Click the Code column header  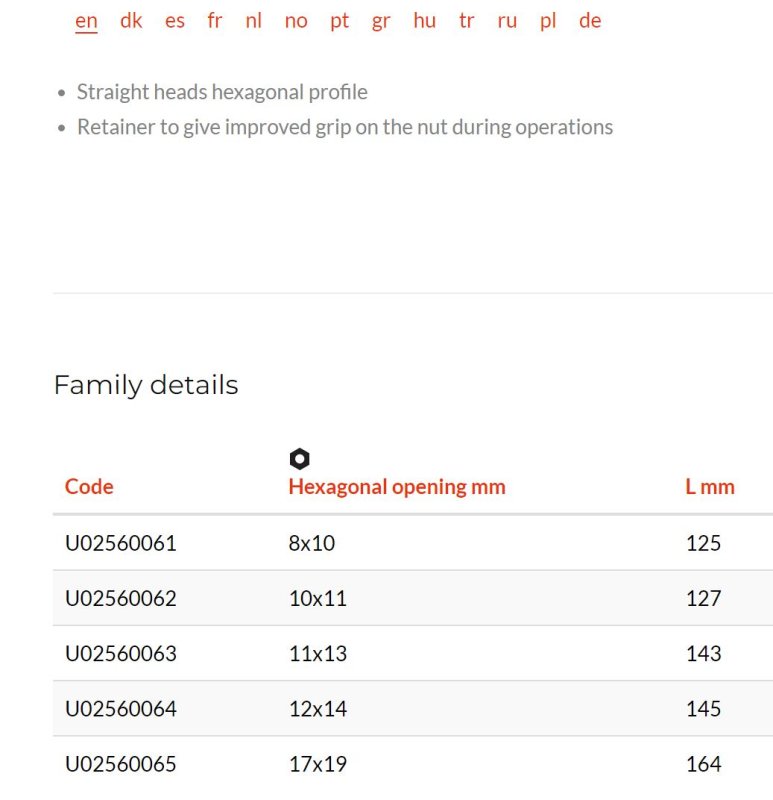coord(89,487)
